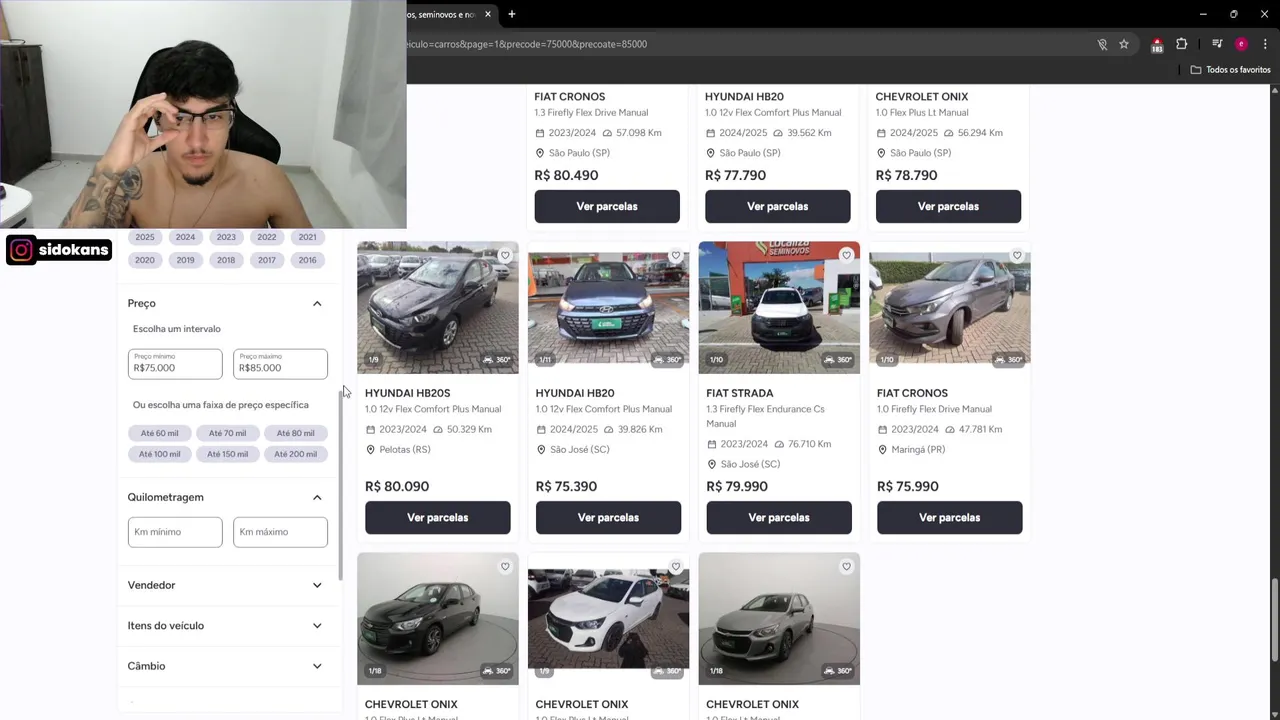1280x720 pixels.
Task: Click heart icon on white Chevrolet Onix card
Action: click(x=676, y=567)
